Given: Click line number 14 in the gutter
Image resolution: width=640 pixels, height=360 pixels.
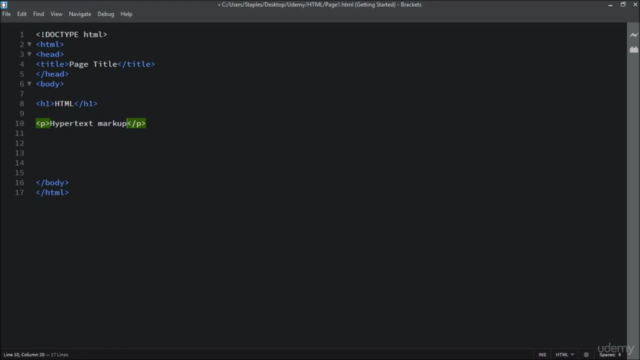Looking at the screenshot, I should click(x=20, y=163).
